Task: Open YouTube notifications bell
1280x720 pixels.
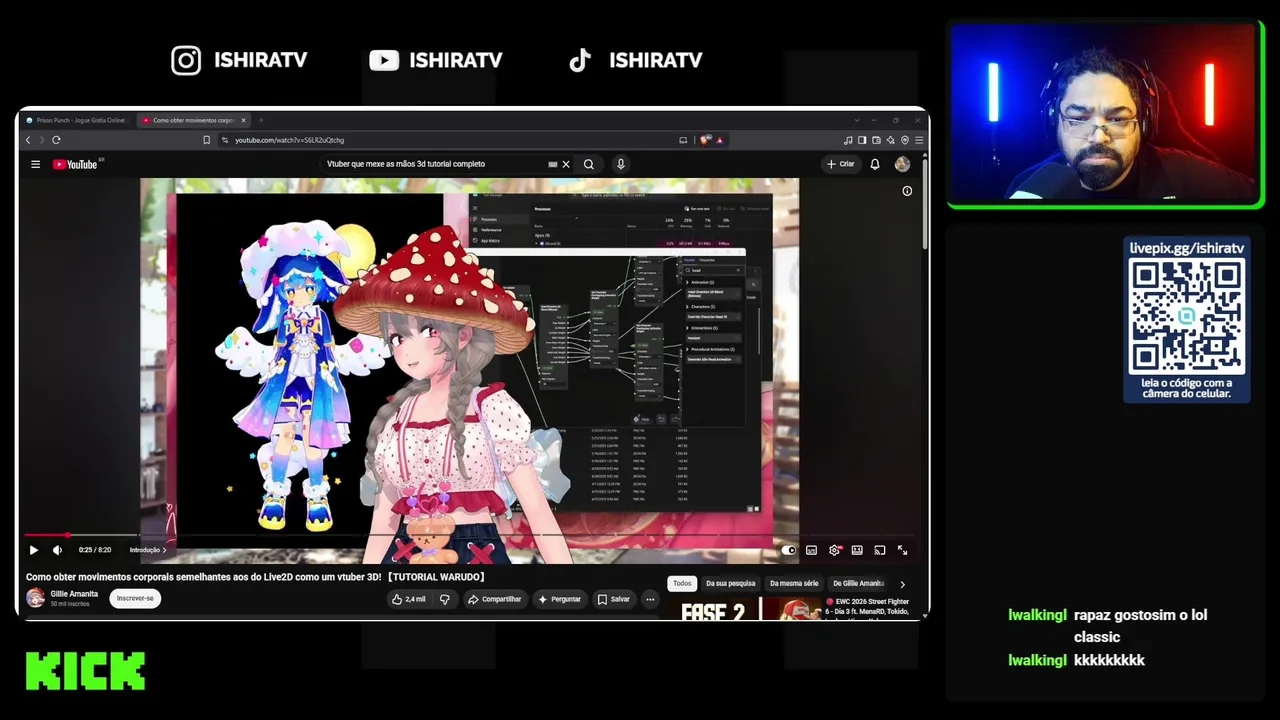Action: coord(875,164)
